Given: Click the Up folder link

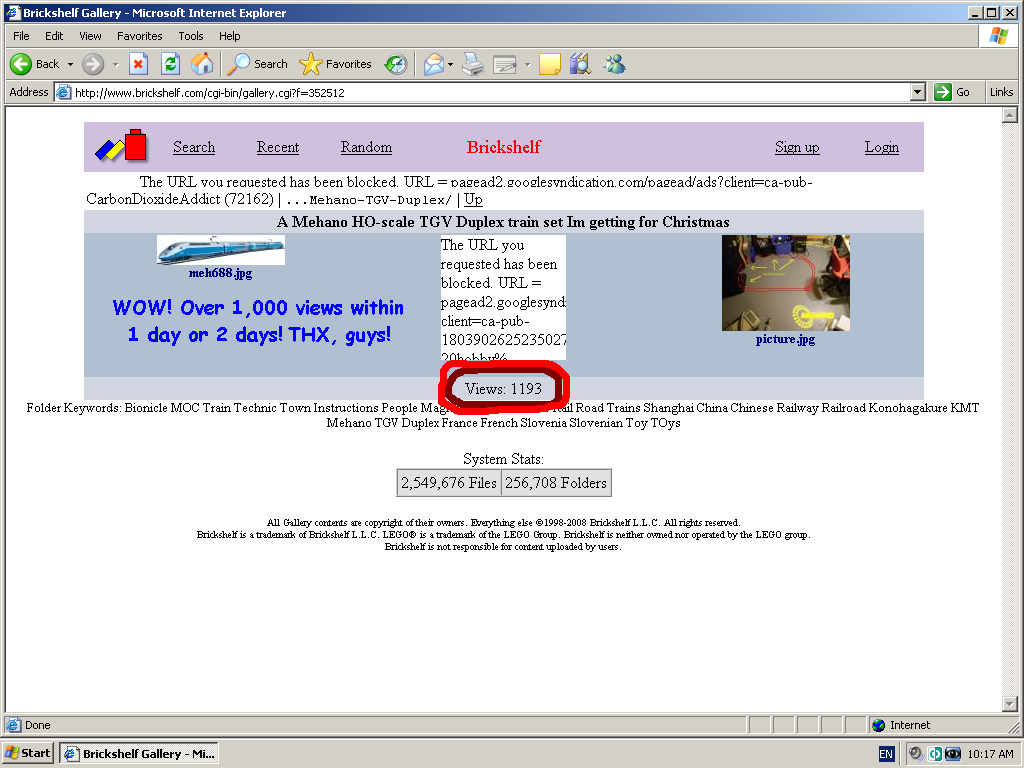Looking at the screenshot, I should [473, 199].
